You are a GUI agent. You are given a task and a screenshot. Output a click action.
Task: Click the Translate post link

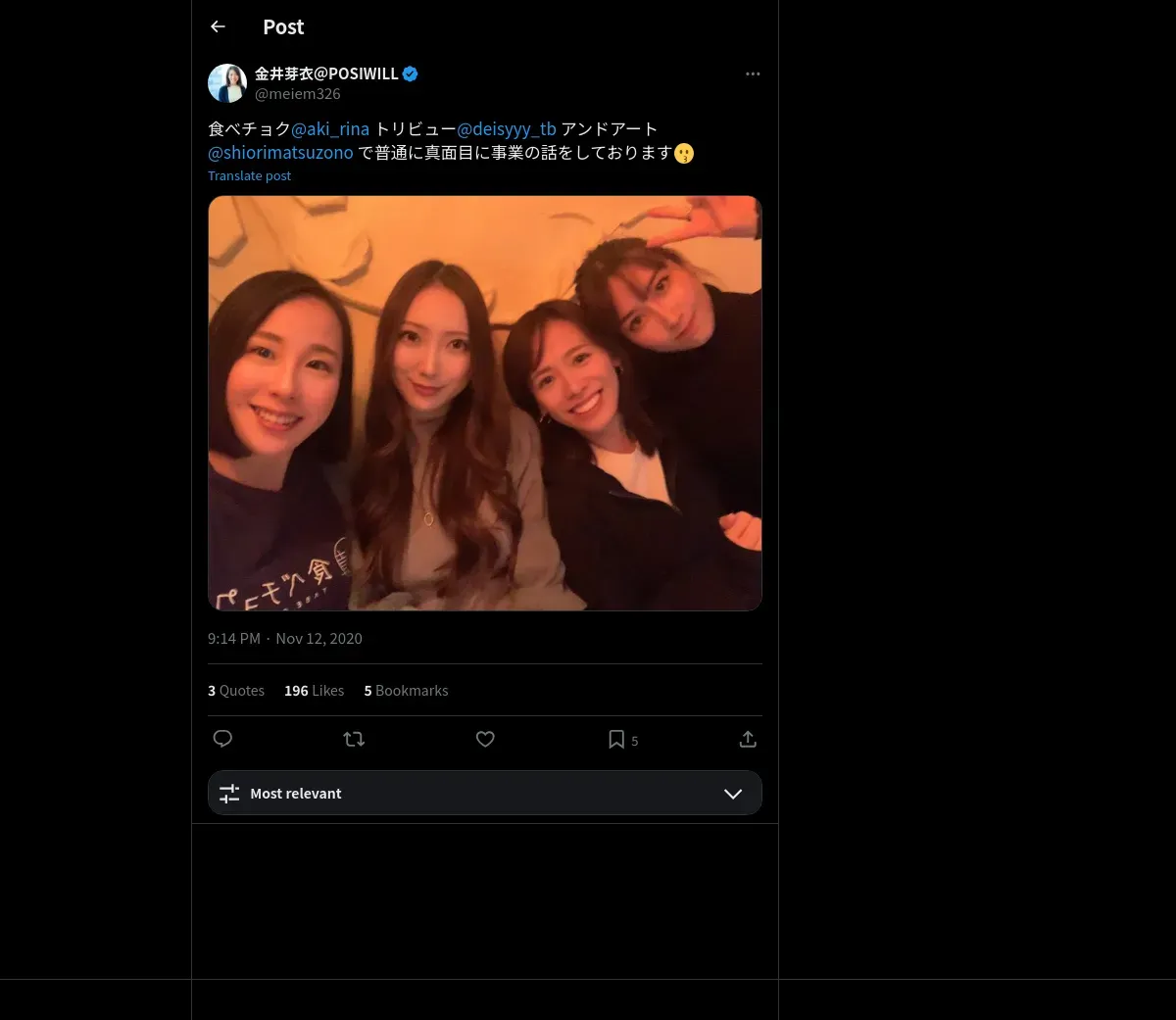pyautogui.click(x=249, y=176)
